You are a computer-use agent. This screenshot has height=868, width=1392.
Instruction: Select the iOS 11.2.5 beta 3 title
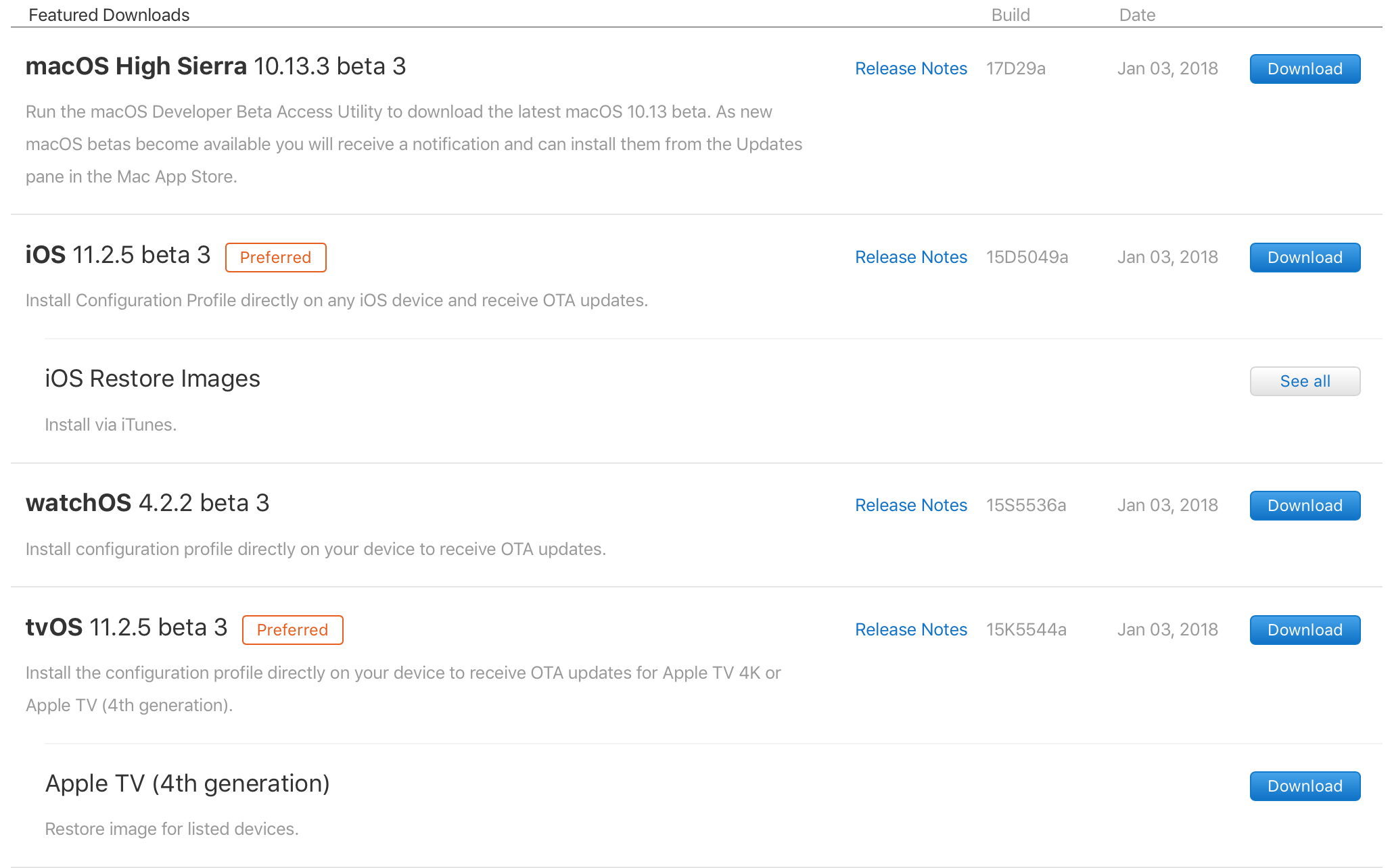pyautogui.click(x=118, y=256)
